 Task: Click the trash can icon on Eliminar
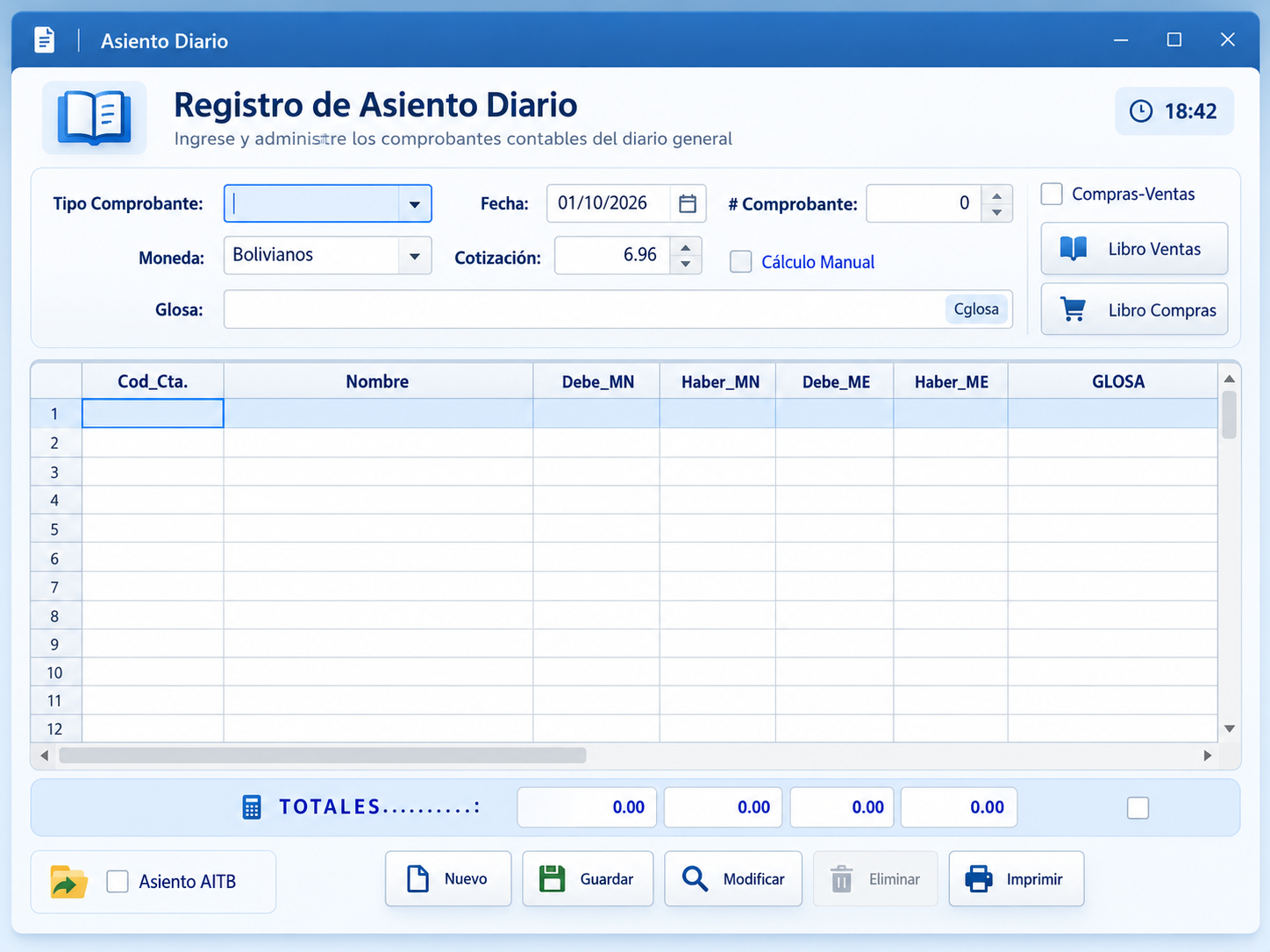click(841, 878)
